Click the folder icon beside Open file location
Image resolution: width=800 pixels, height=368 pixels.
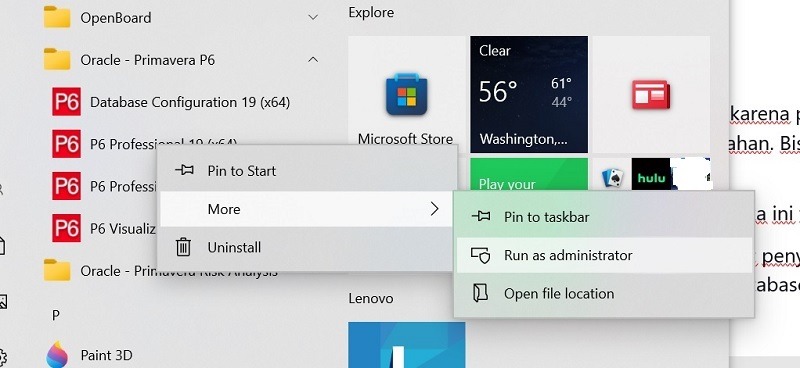(481, 293)
